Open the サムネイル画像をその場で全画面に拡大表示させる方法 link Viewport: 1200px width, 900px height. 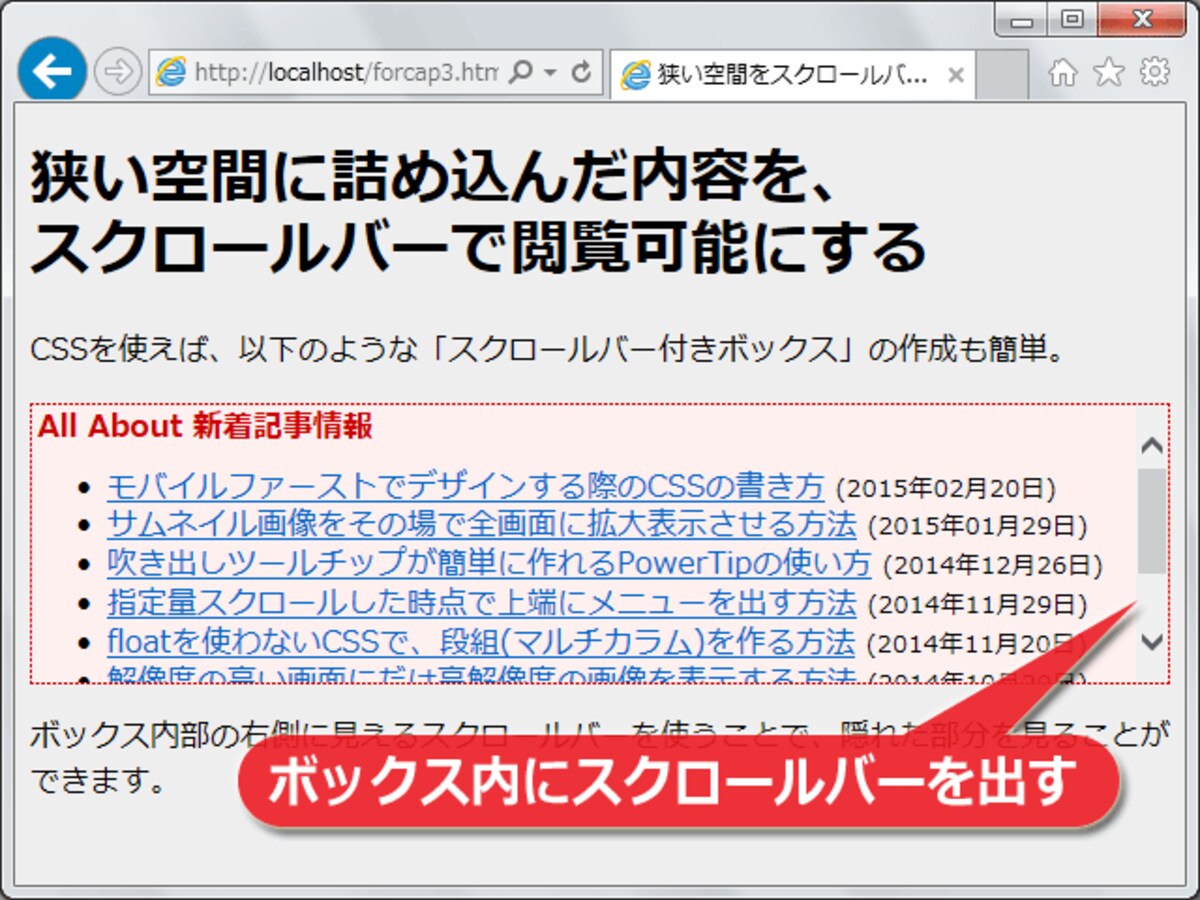(x=481, y=524)
